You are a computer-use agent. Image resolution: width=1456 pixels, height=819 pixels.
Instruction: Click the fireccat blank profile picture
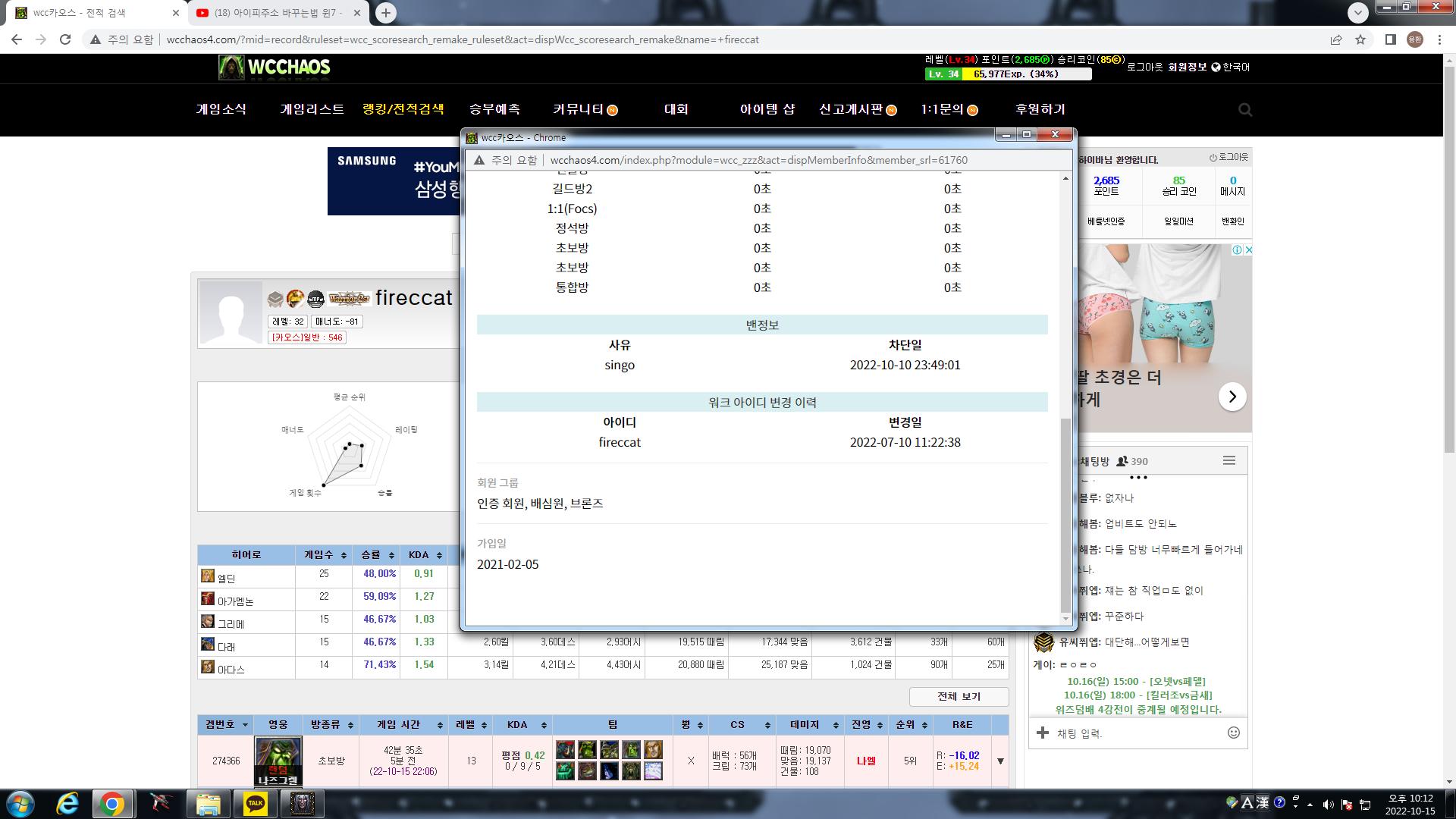tap(231, 312)
